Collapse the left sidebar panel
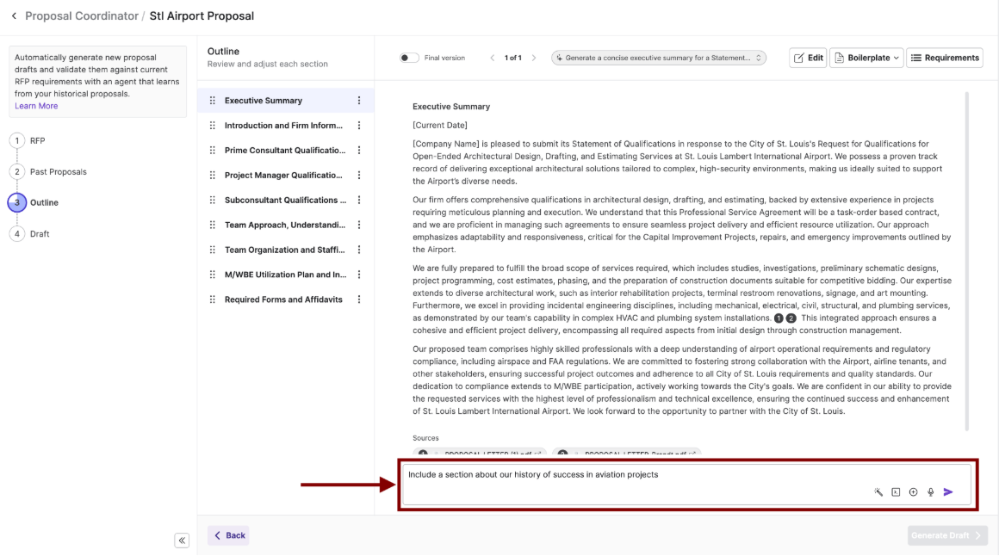Viewport: 999px width, 556px height. [x=182, y=540]
